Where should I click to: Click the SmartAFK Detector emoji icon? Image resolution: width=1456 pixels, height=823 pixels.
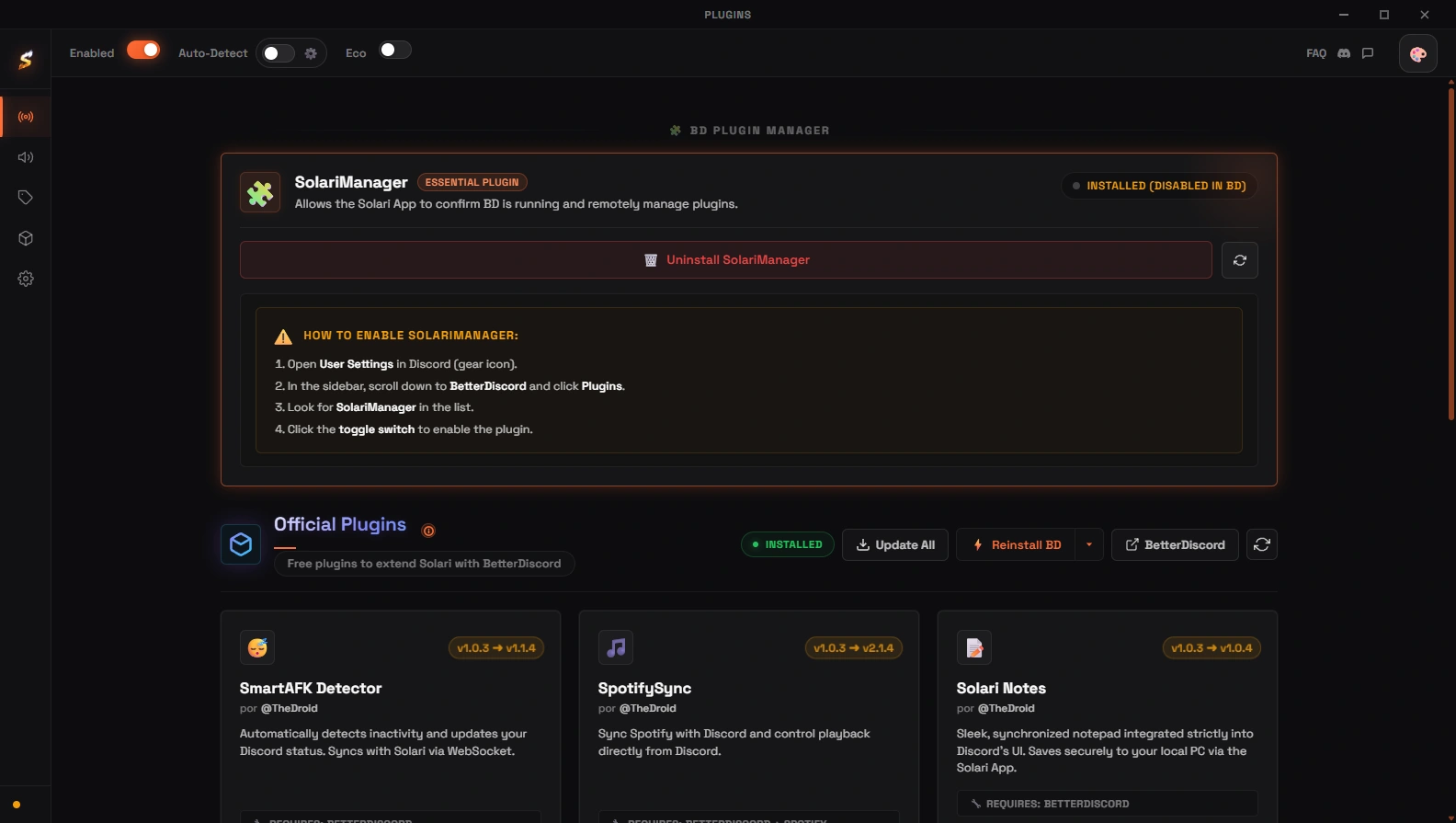pyautogui.click(x=257, y=647)
